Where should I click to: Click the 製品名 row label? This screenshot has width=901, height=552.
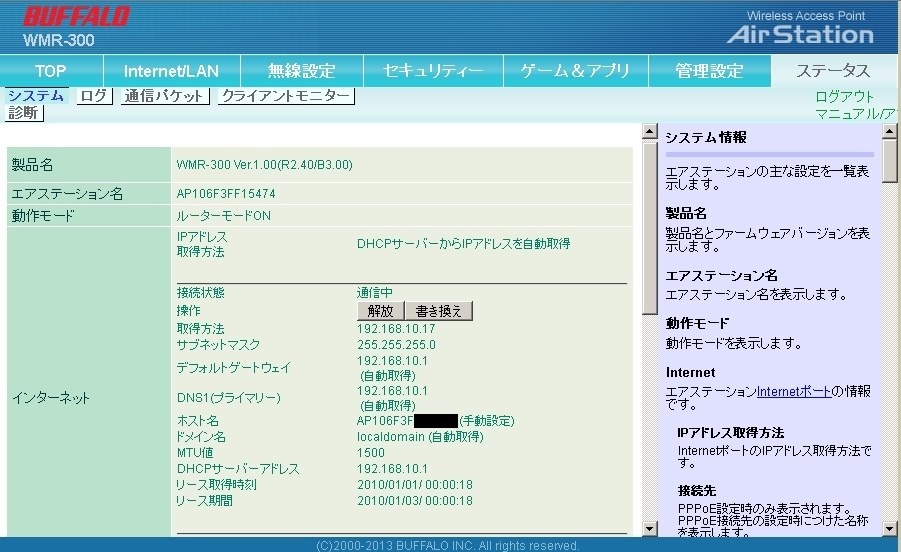33,165
